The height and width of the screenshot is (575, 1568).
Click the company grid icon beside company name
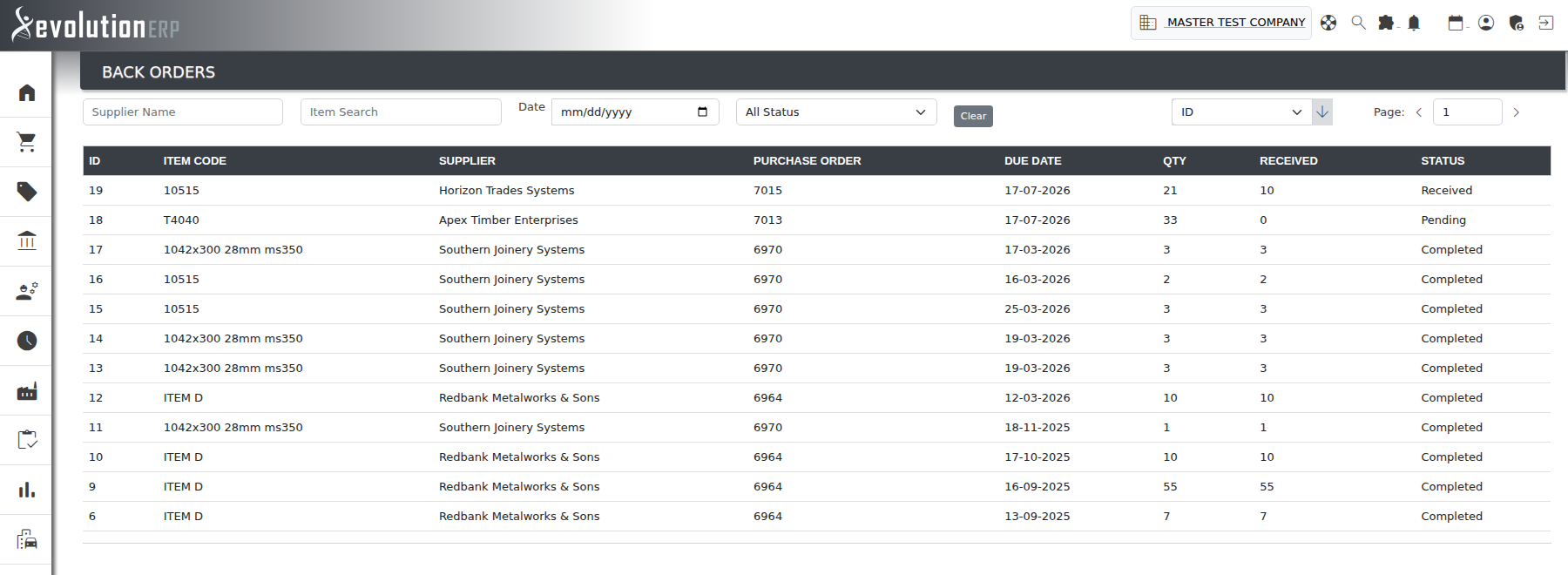[1148, 23]
